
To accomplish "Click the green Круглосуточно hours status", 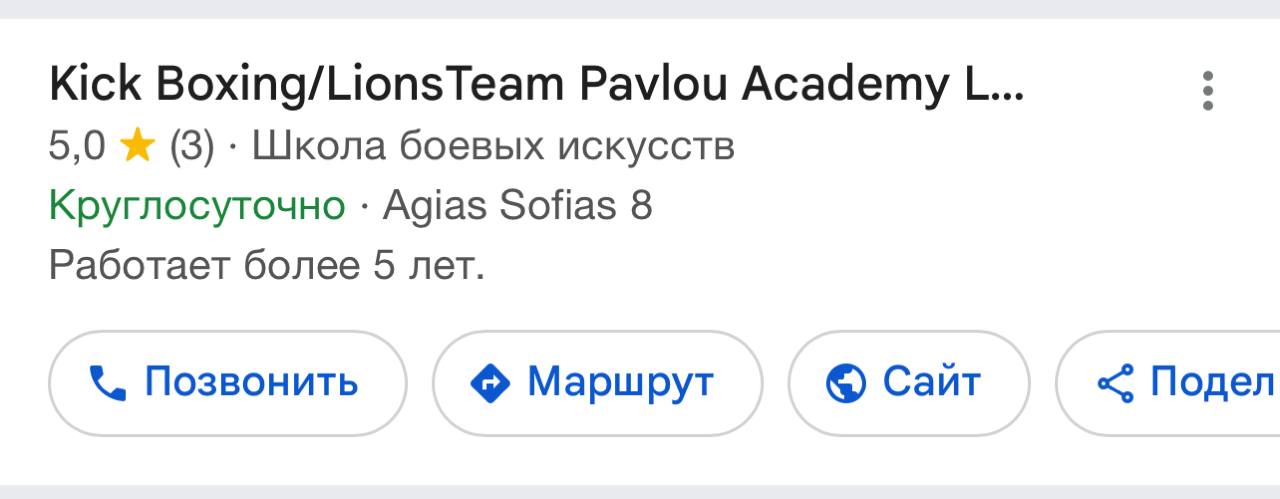I will 197,207.
